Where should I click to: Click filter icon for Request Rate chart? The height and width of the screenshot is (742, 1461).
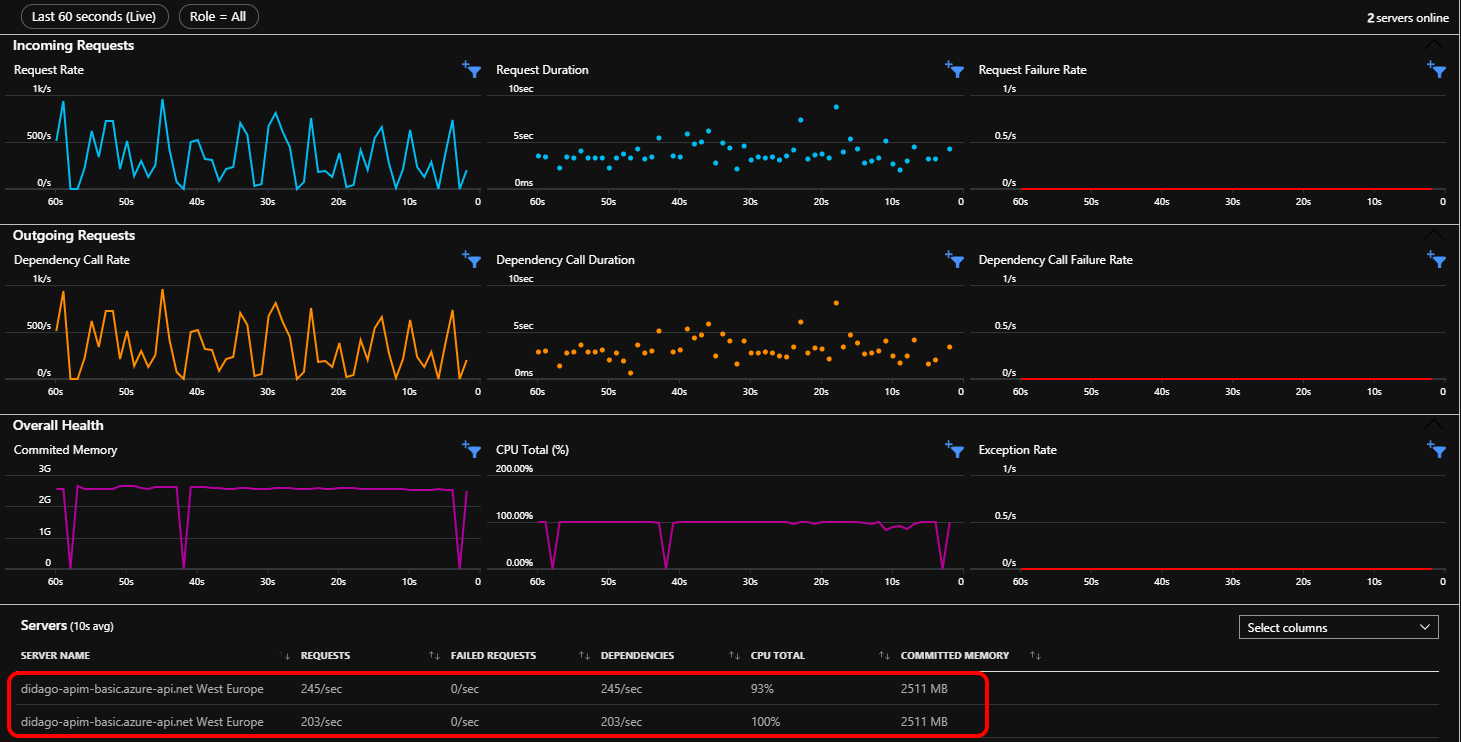pos(472,69)
